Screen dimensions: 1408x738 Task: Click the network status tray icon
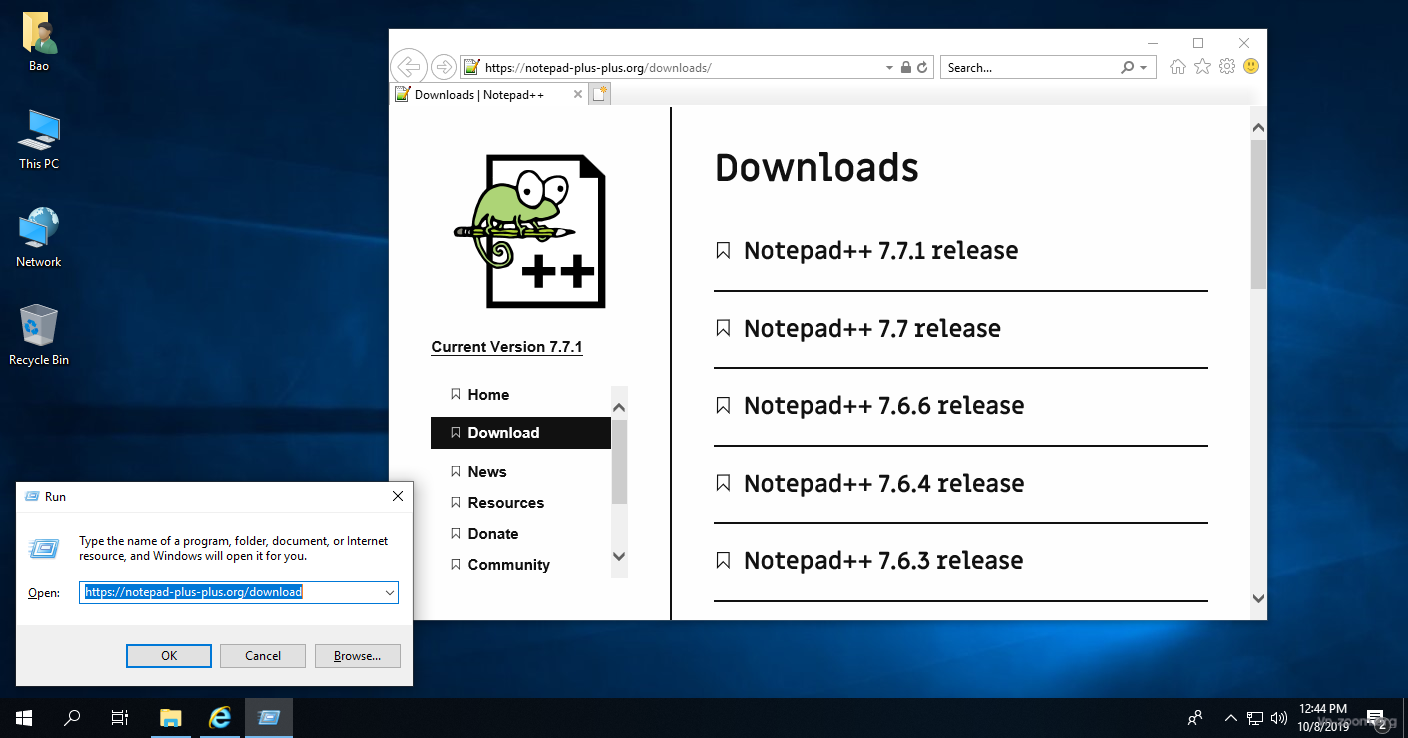pyautogui.click(x=1255, y=718)
